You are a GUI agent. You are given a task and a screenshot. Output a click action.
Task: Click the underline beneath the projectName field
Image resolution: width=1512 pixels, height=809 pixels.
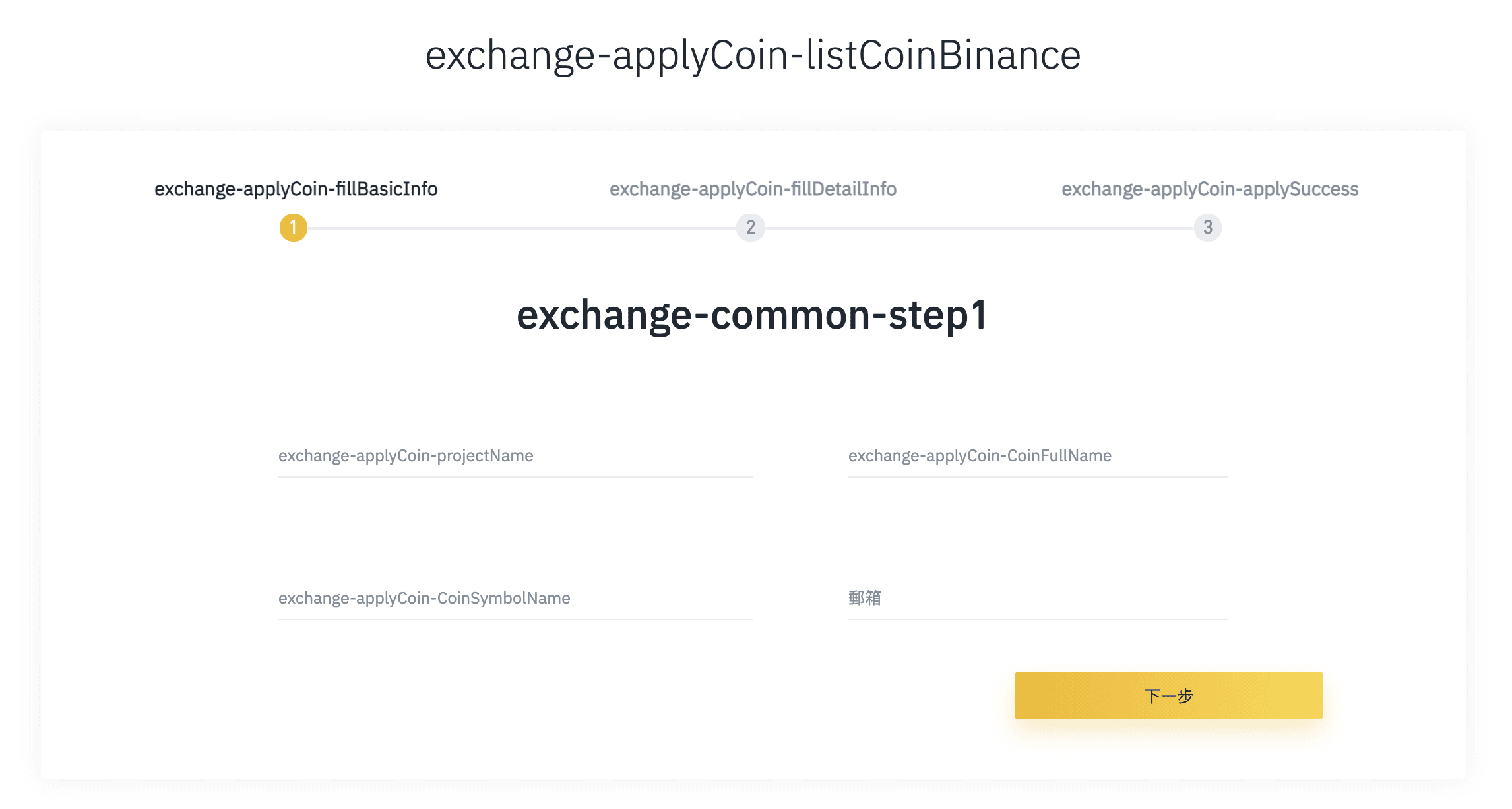click(515, 477)
